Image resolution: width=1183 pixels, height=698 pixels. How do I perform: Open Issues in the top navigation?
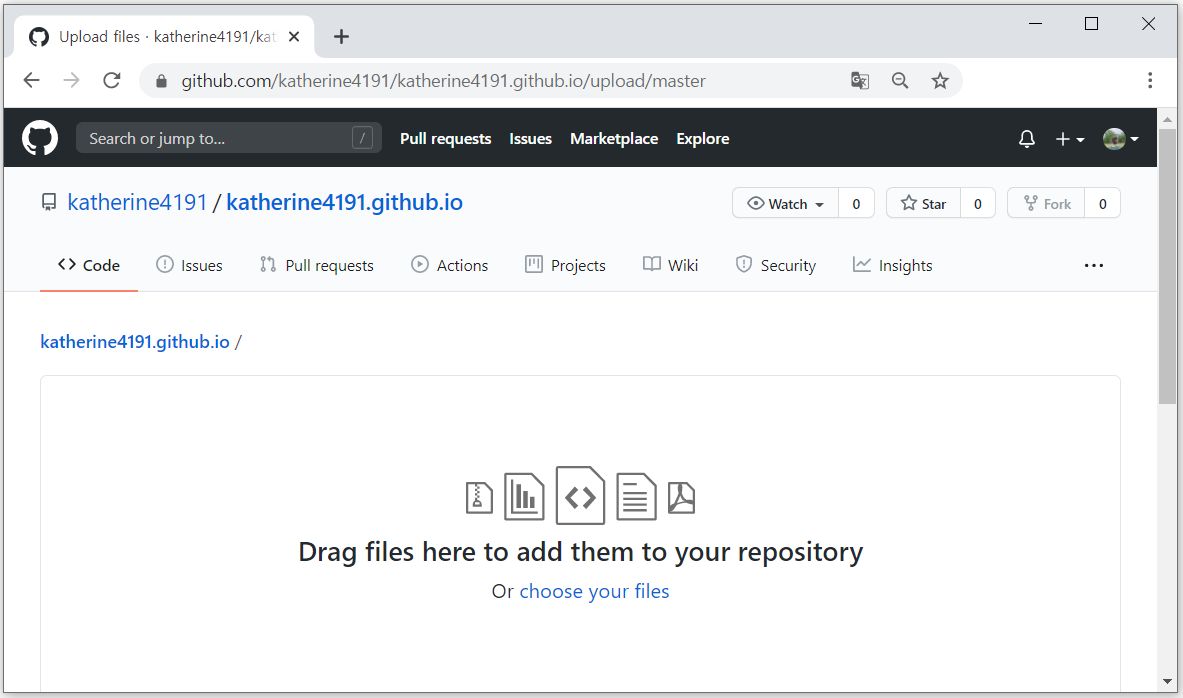coord(530,139)
